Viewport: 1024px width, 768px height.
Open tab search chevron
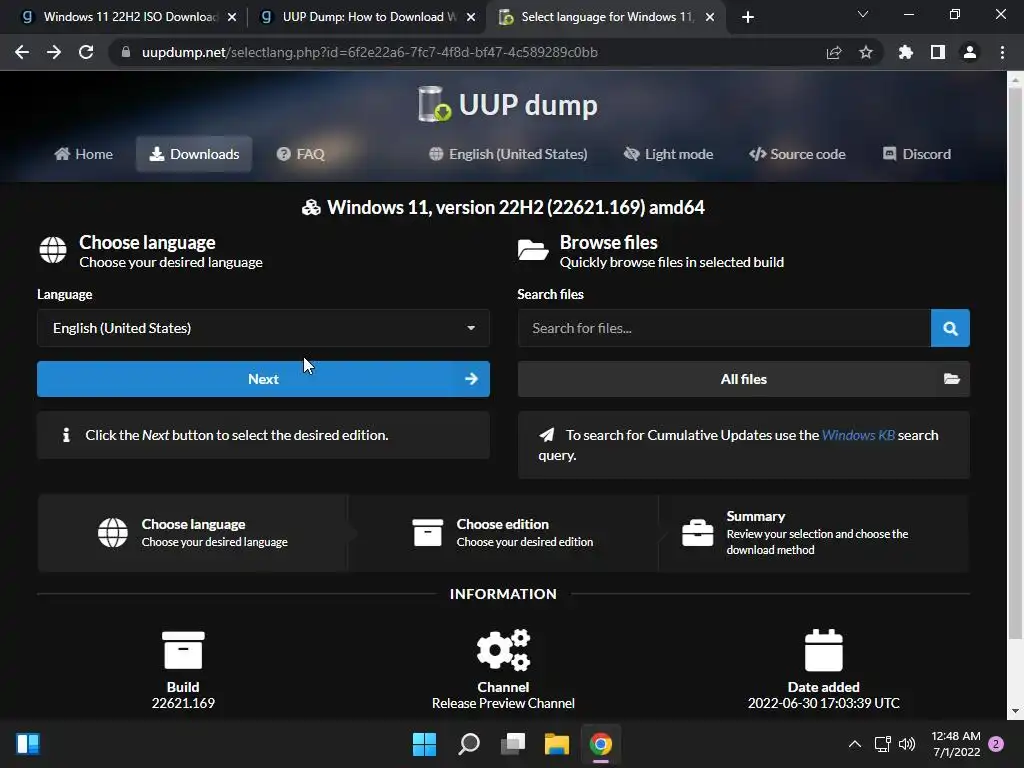pyautogui.click(x=863, y=14)
